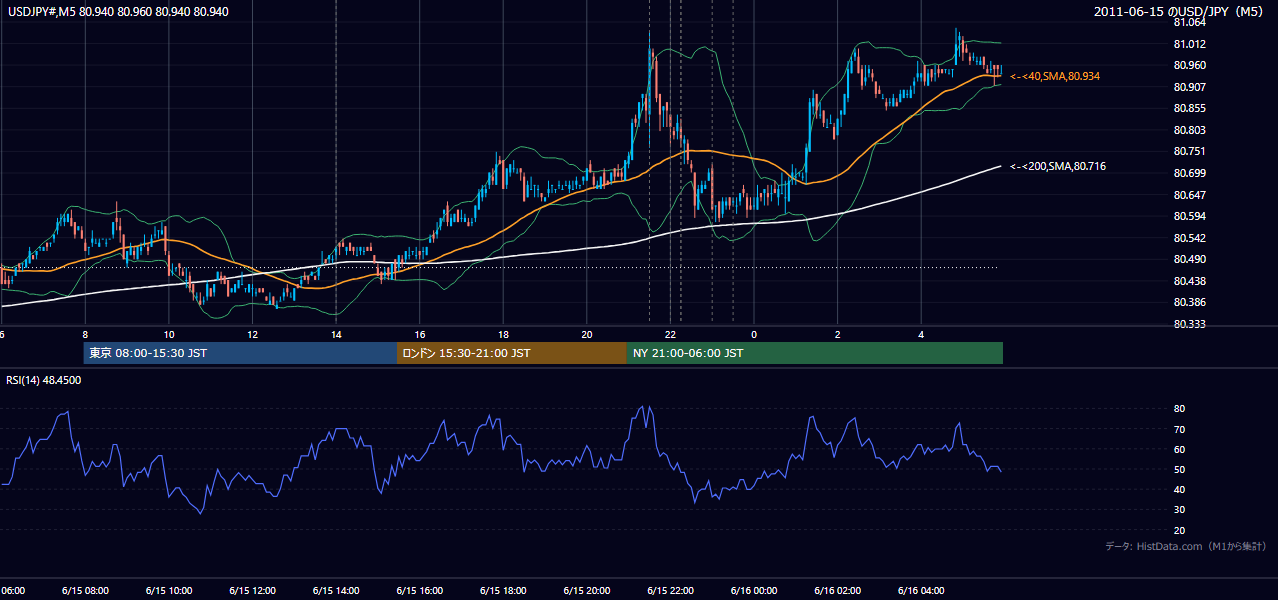Click the RSI scale value 40
1278x600 pixels.
(x=1179, y=489)
